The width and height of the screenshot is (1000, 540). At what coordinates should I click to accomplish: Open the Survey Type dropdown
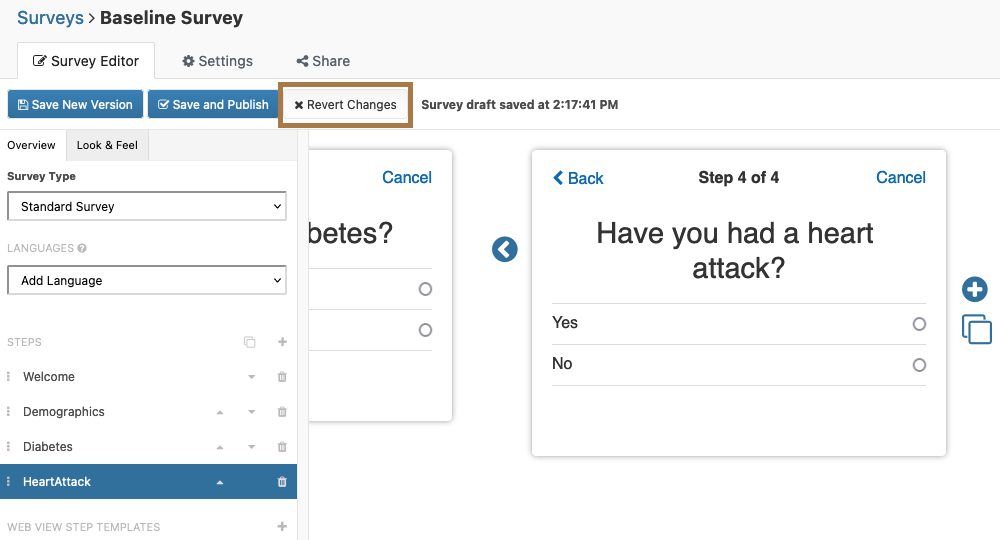click(147, 207)
